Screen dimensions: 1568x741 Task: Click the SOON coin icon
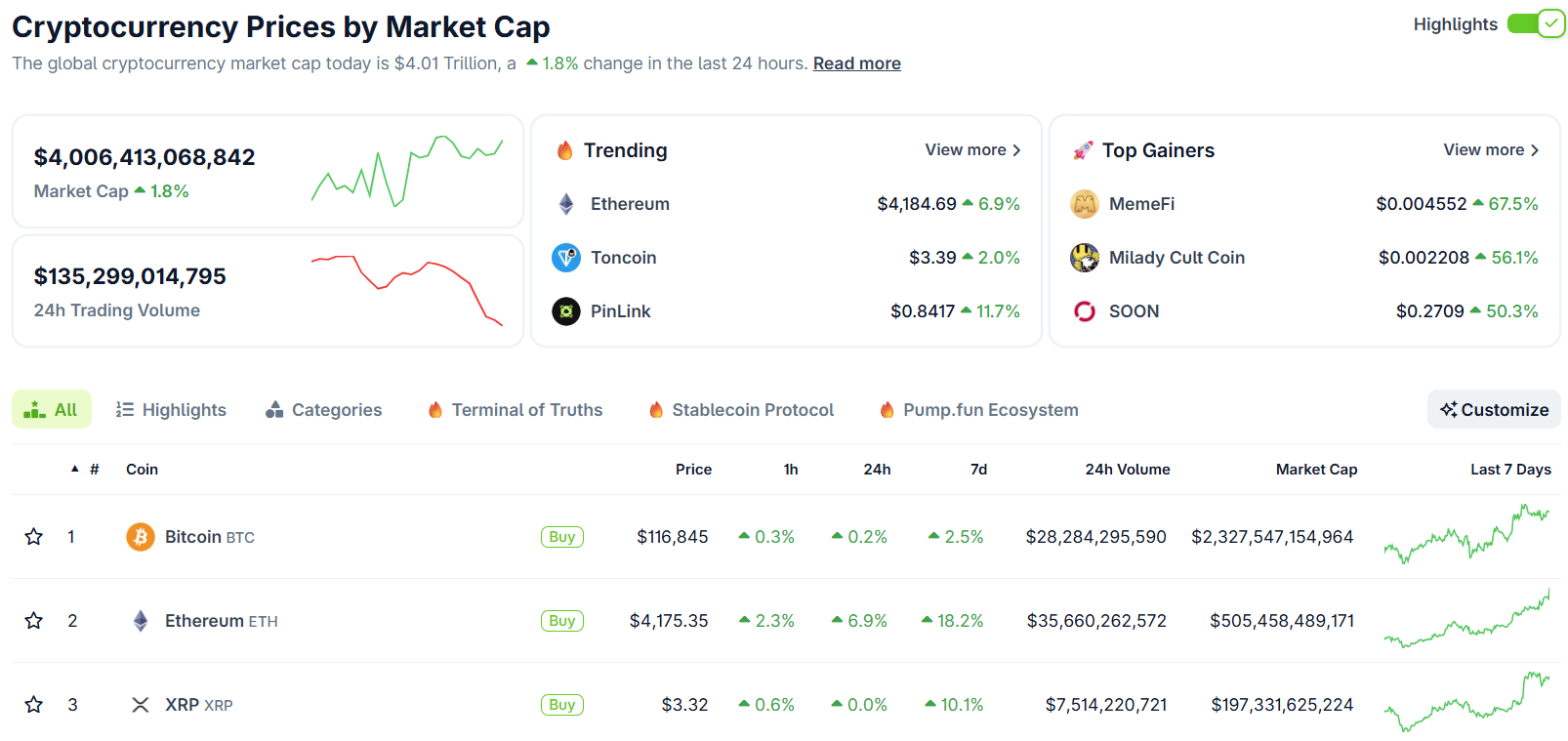pyautogui.click(x=1084, y=310)
